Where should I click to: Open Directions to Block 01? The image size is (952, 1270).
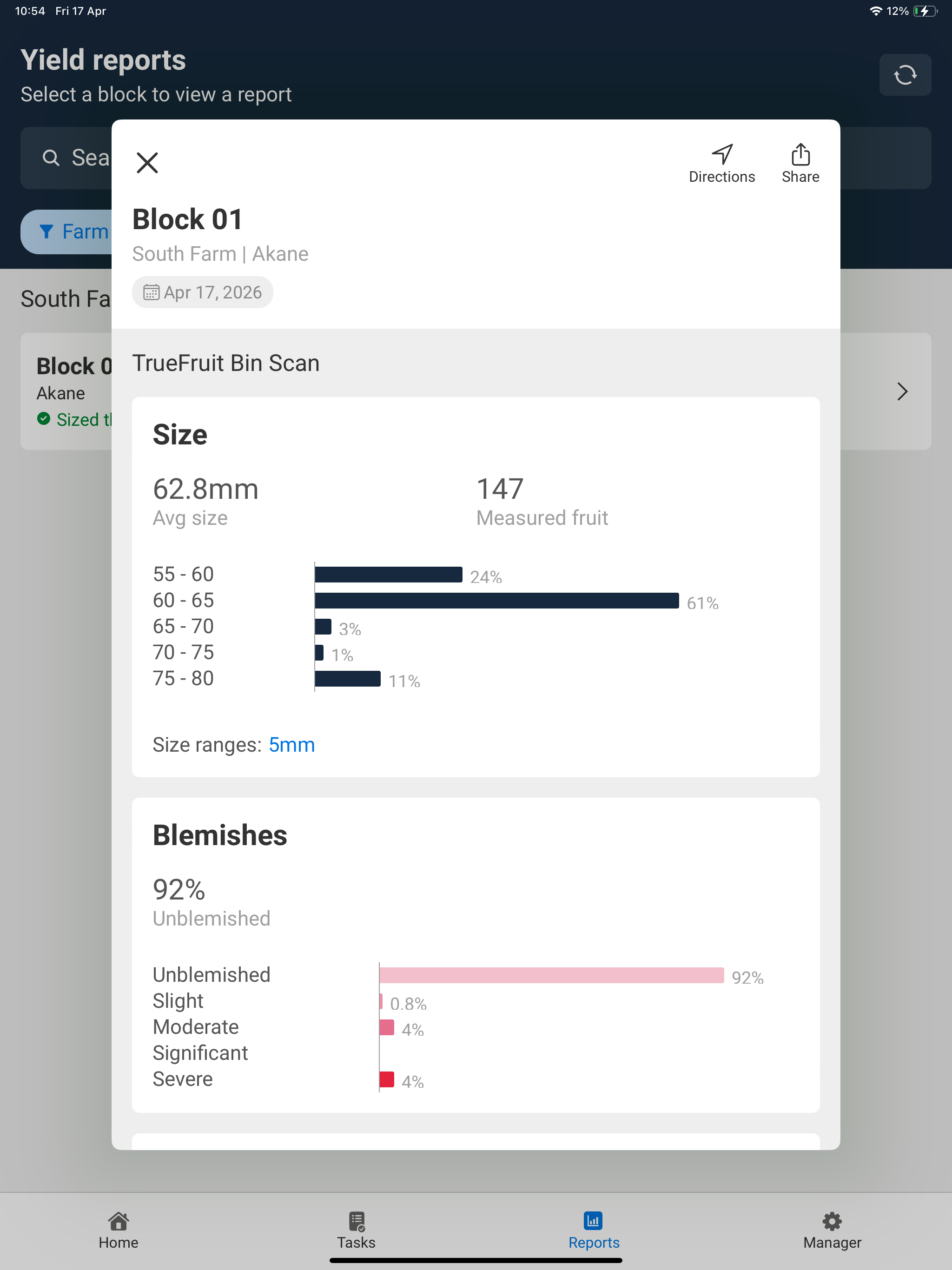click(722, 164)
